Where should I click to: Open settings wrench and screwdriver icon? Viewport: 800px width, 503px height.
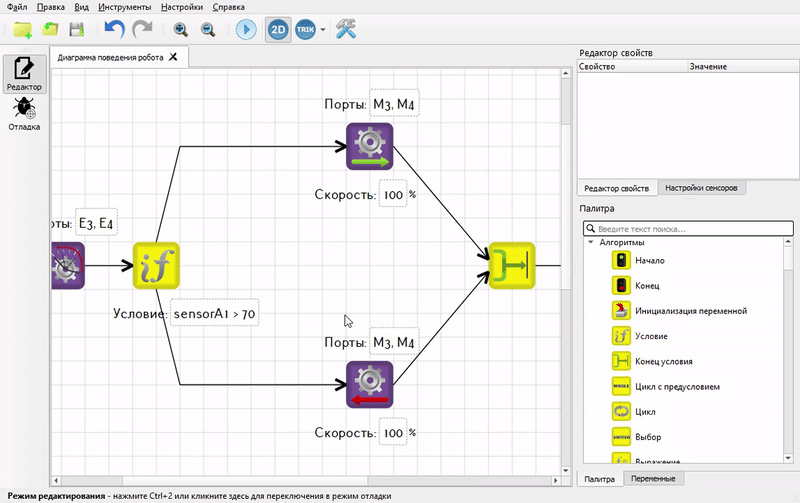[x=346, y=29]
